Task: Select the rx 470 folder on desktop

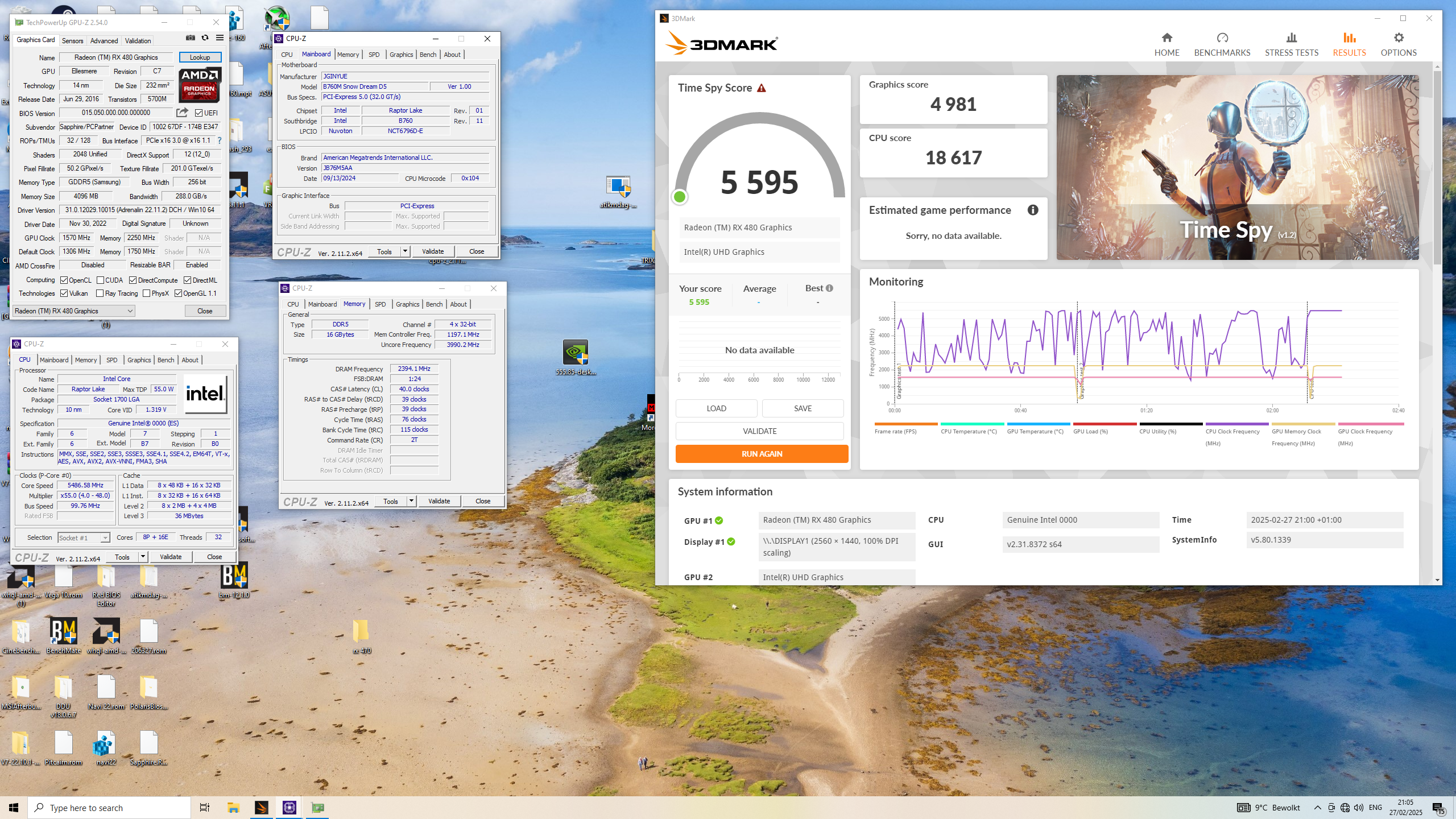Action: [361, 636]
